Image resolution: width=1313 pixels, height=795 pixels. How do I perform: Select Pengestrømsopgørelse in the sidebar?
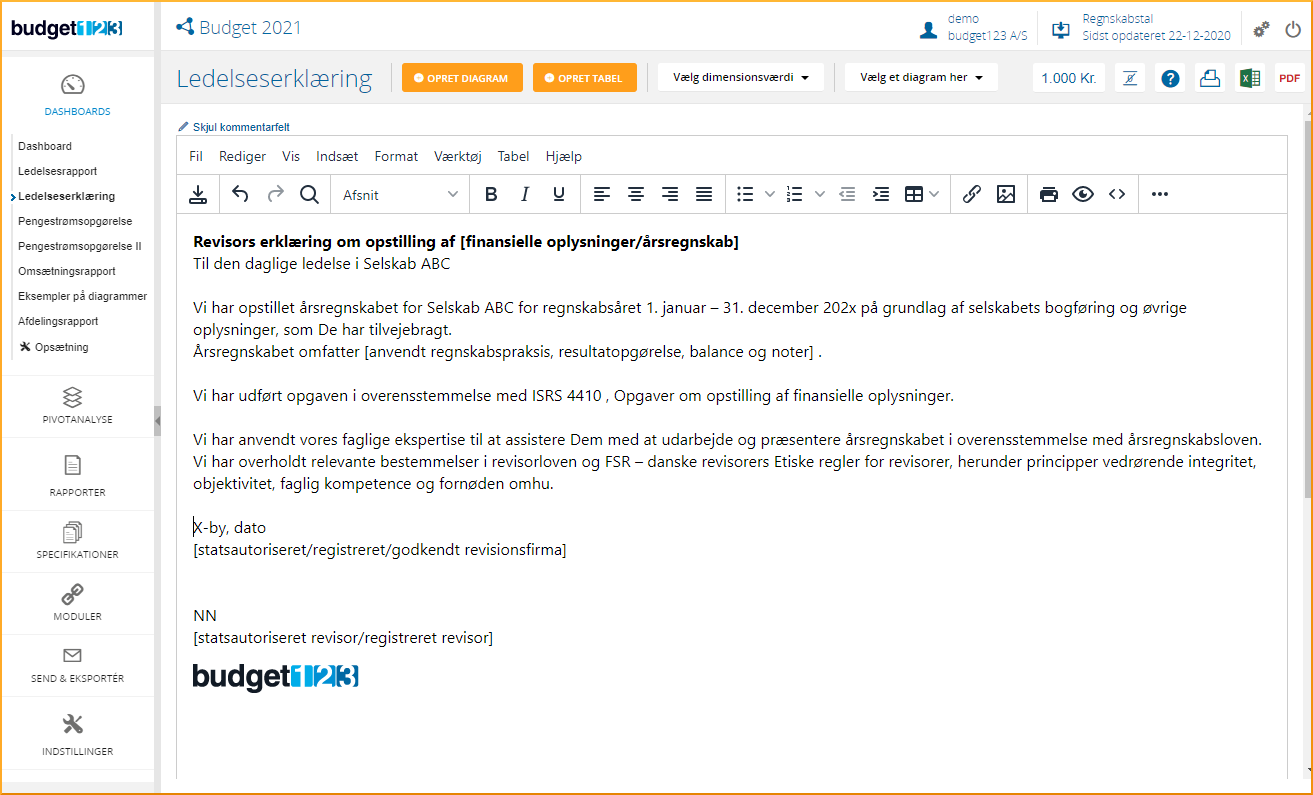coord(75,221)
